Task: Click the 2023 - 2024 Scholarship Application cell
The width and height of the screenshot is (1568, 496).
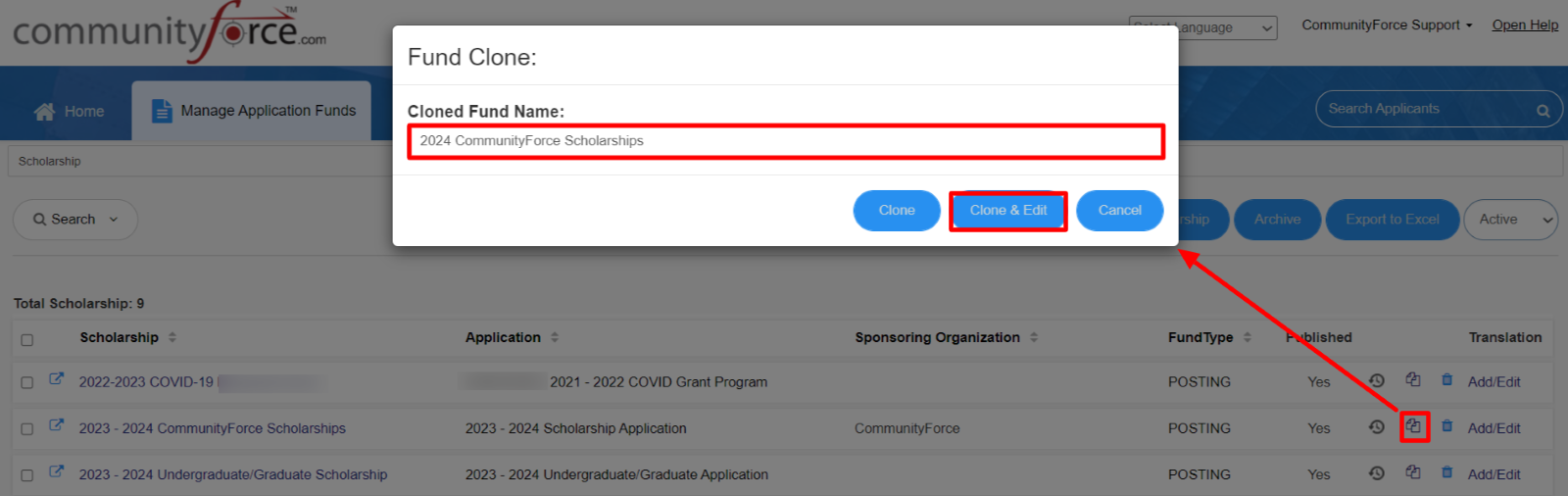Action: pos(576,428)
